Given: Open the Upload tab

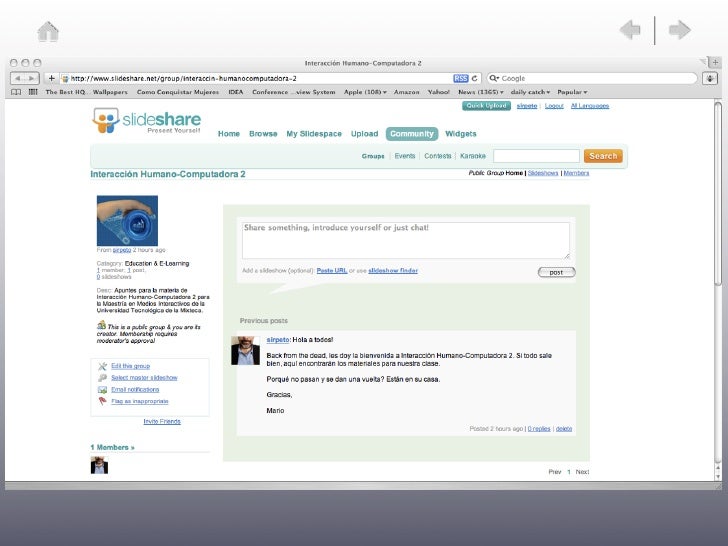Looking at the screenshot, I should coord(364,134).
